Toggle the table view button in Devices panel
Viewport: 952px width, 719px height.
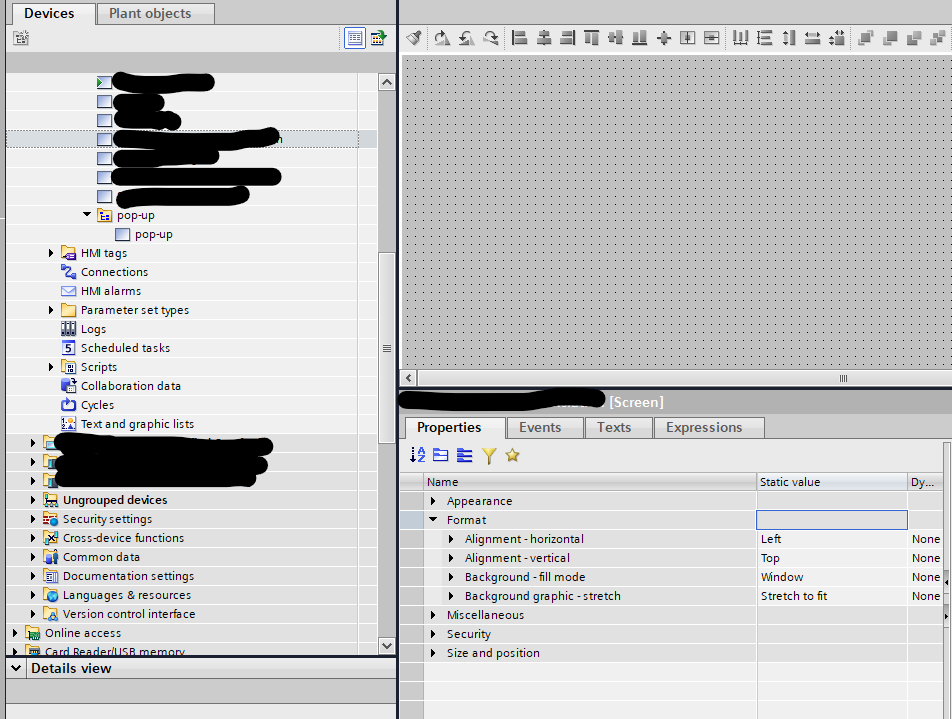point(354,38)
